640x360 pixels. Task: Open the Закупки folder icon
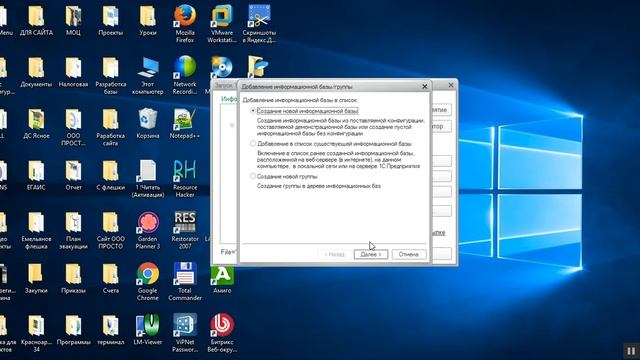[x=36, y=274]
